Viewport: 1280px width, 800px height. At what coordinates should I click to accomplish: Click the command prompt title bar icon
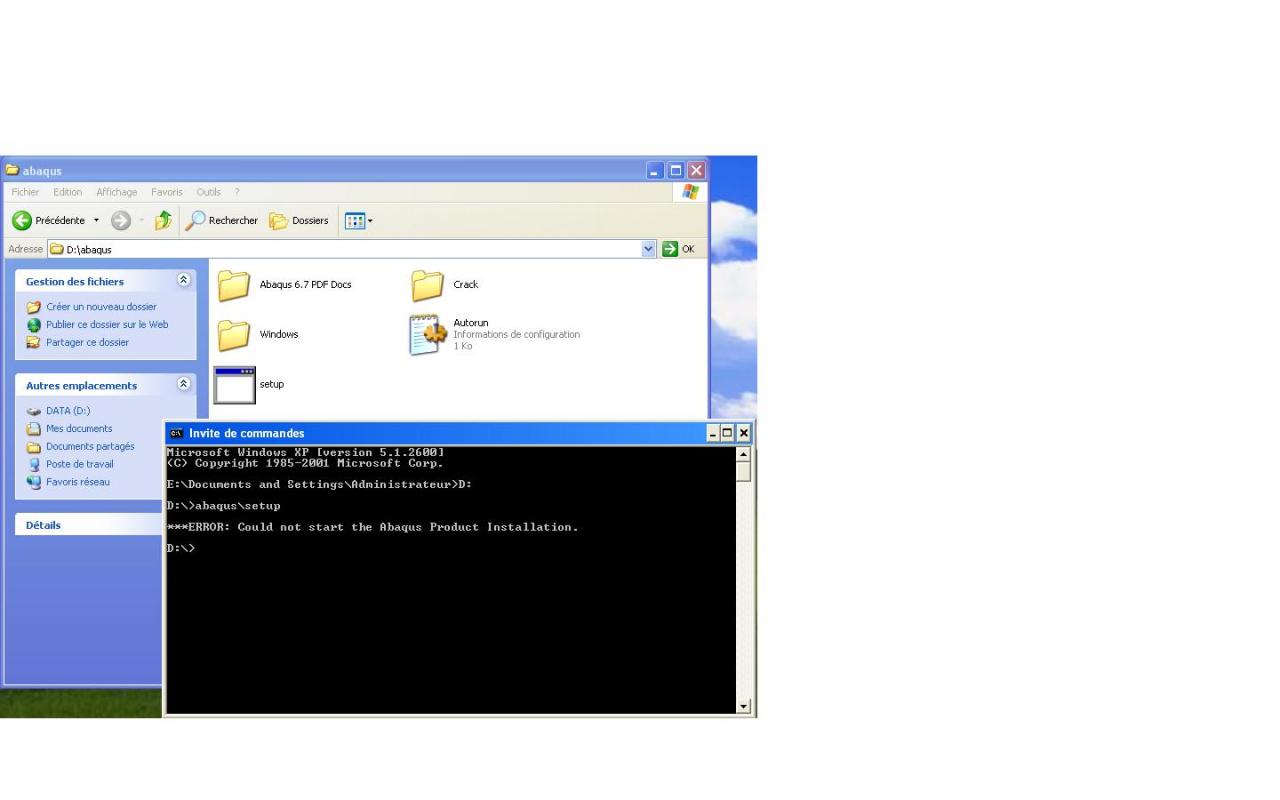pyautogui.click(x=177, y=434)
